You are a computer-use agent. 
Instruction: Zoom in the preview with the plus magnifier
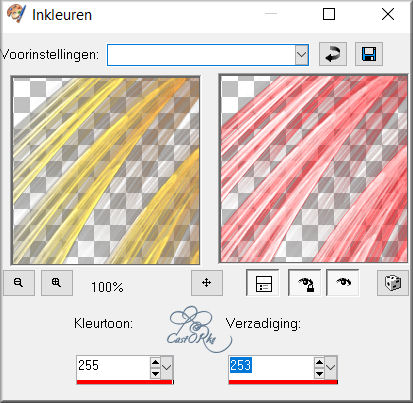click(x=57, y=283)
